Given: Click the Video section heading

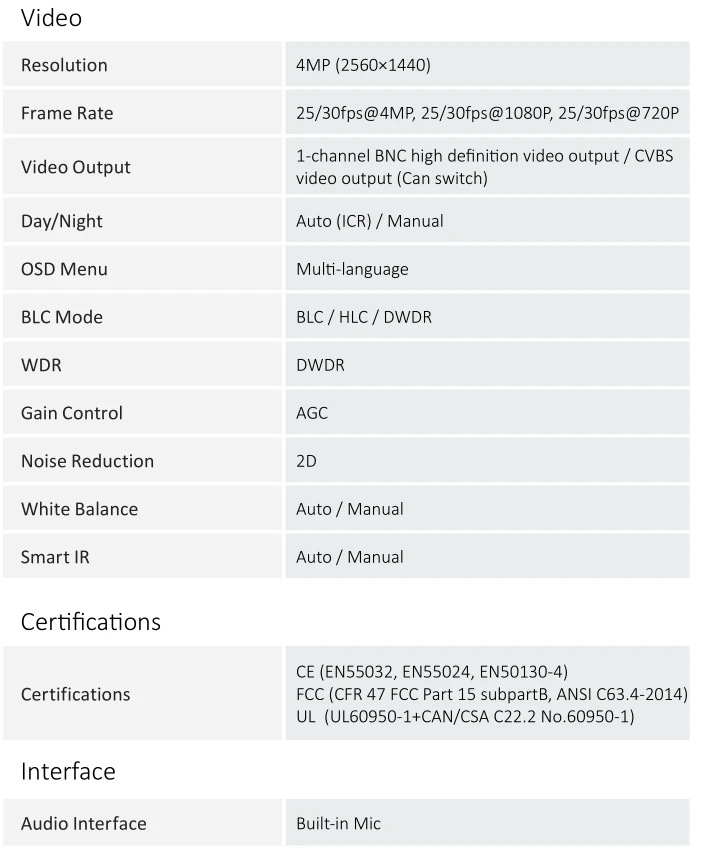Looking at the screenshot, I should (x=51, y=18).
